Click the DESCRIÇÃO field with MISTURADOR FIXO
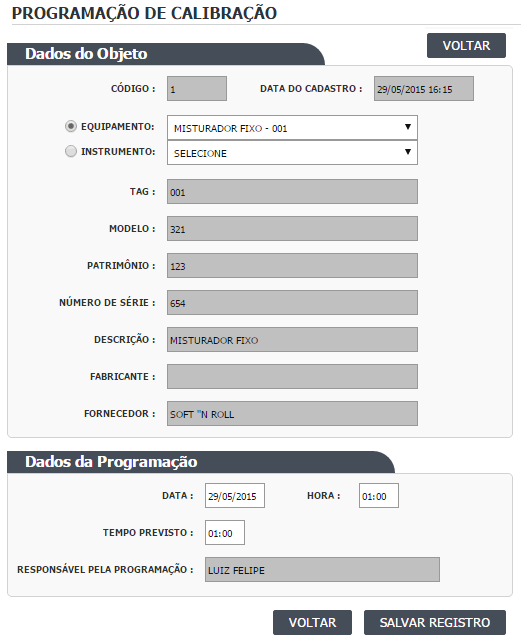Image resolution: width=521 pixels, height=644 pixels. [x=292, y=339]
